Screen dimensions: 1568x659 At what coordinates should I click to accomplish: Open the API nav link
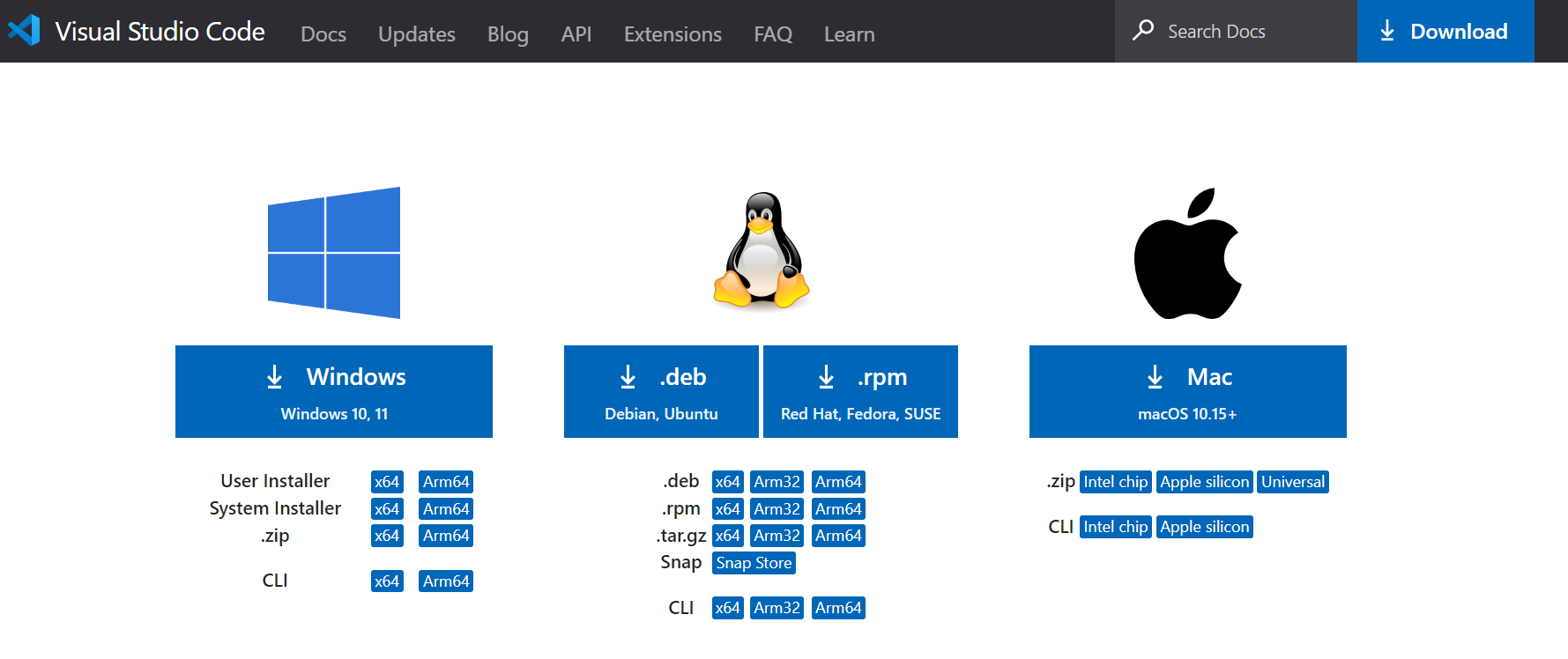tap(576, 34)
